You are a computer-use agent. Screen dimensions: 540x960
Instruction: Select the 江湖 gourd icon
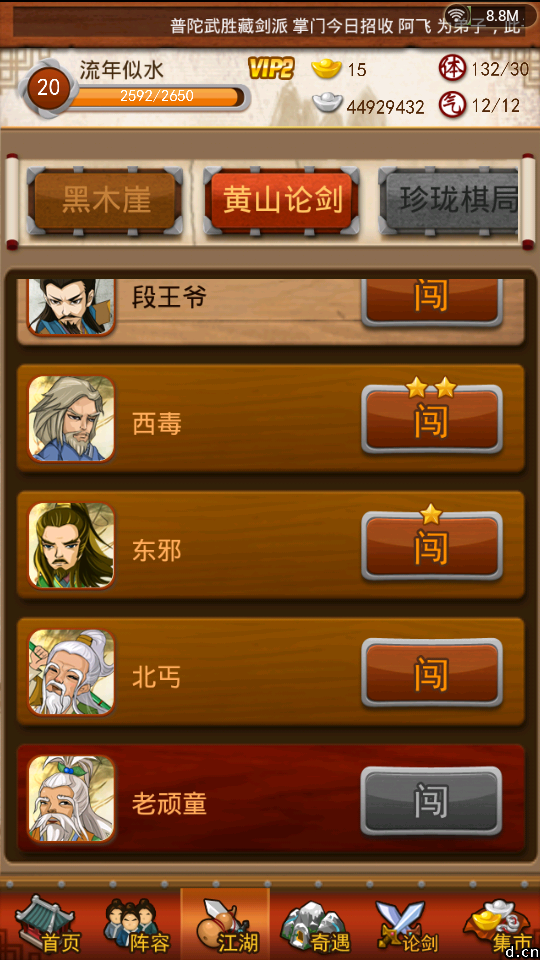coord(225,925)
